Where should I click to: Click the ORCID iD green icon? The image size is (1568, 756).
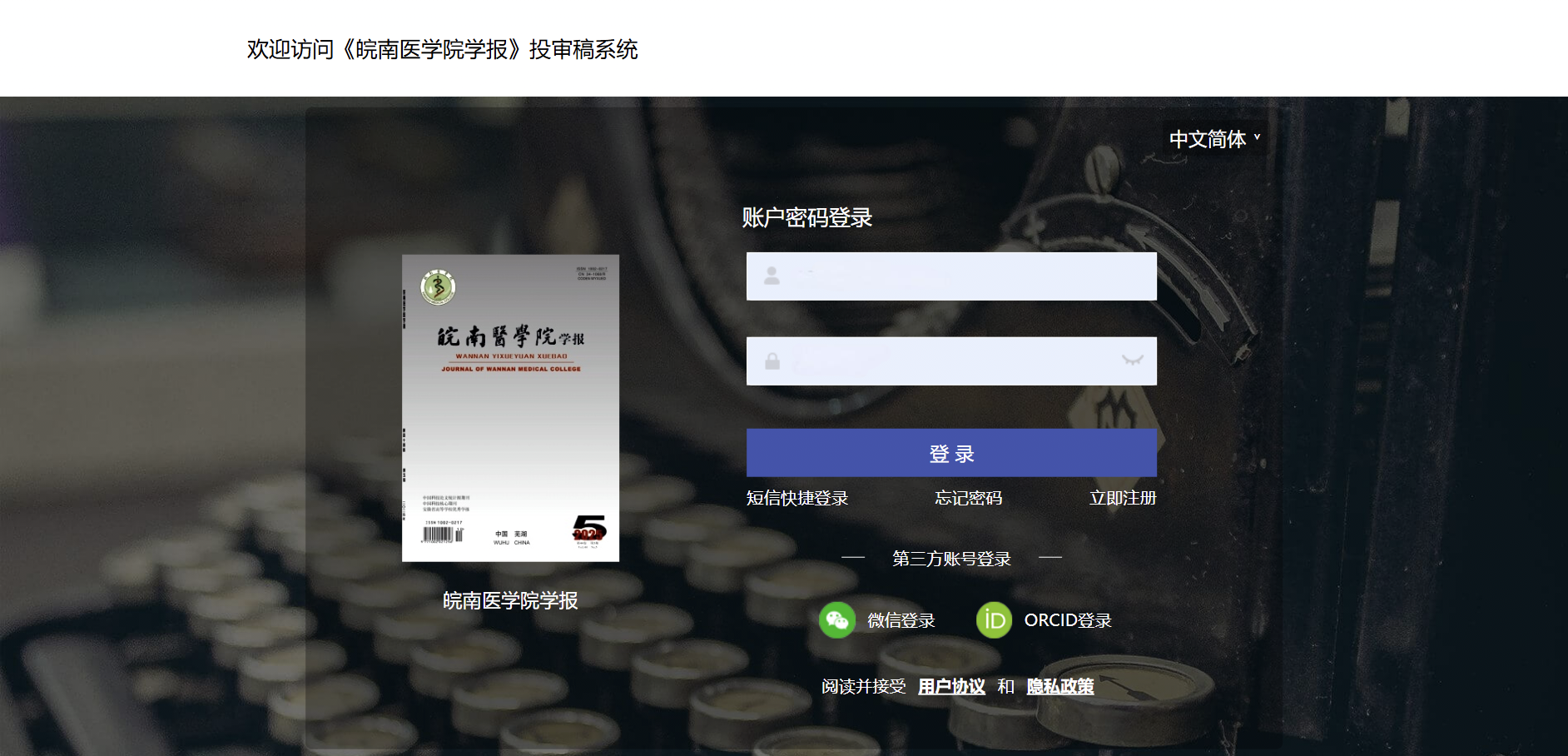[994, 620]
